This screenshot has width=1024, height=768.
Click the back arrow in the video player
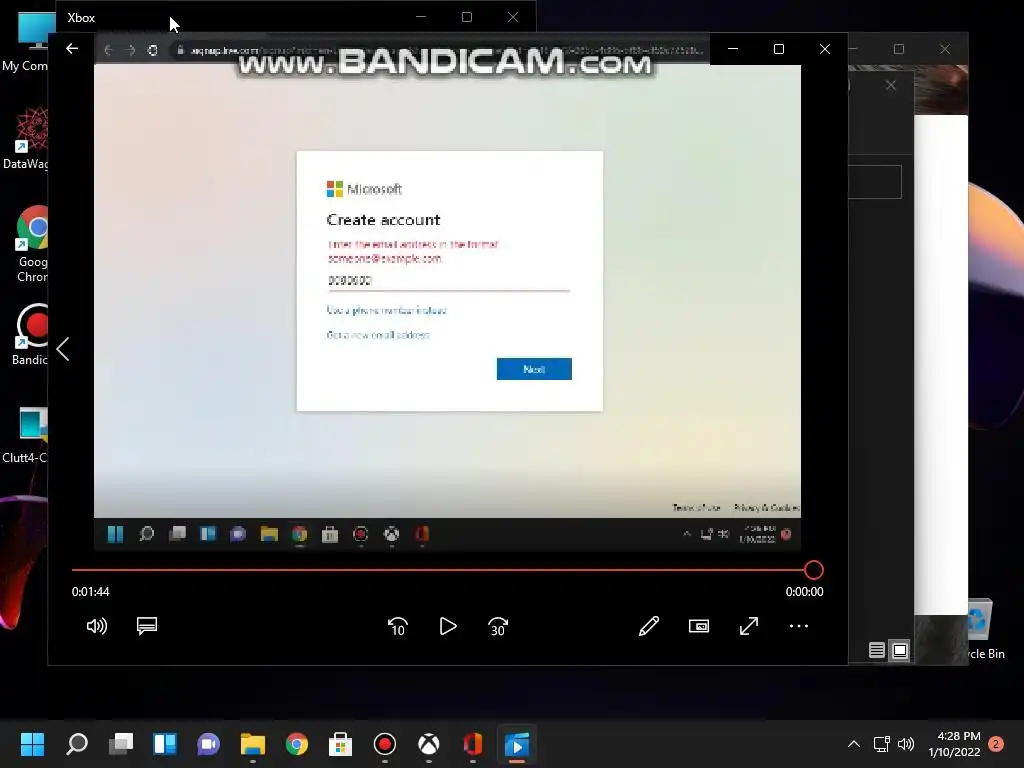[72, 49]
